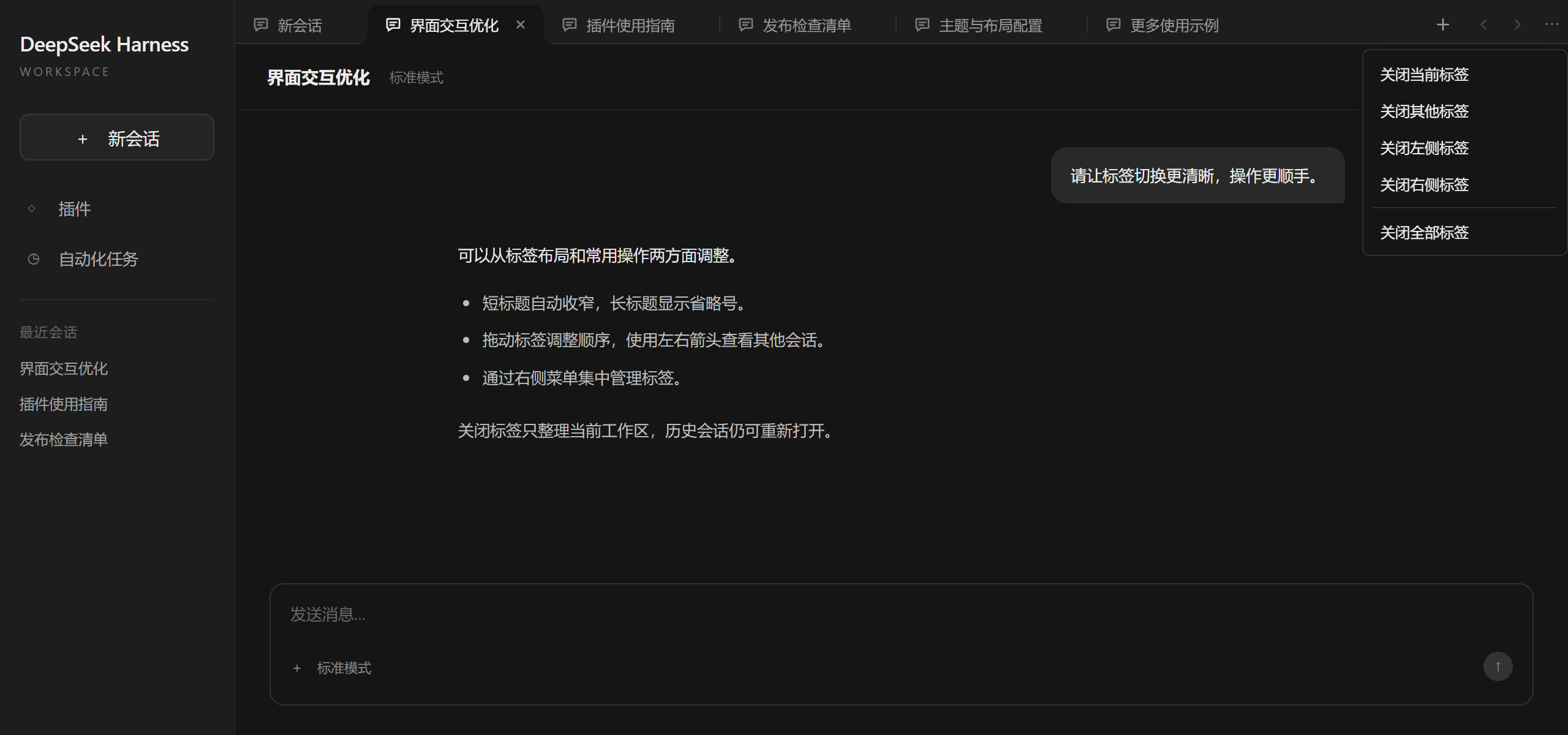This screenshot has width=1568, height=735.
Task: Open recent conversation 界面交互优化 in sidebar
Action: pos(64,369)
